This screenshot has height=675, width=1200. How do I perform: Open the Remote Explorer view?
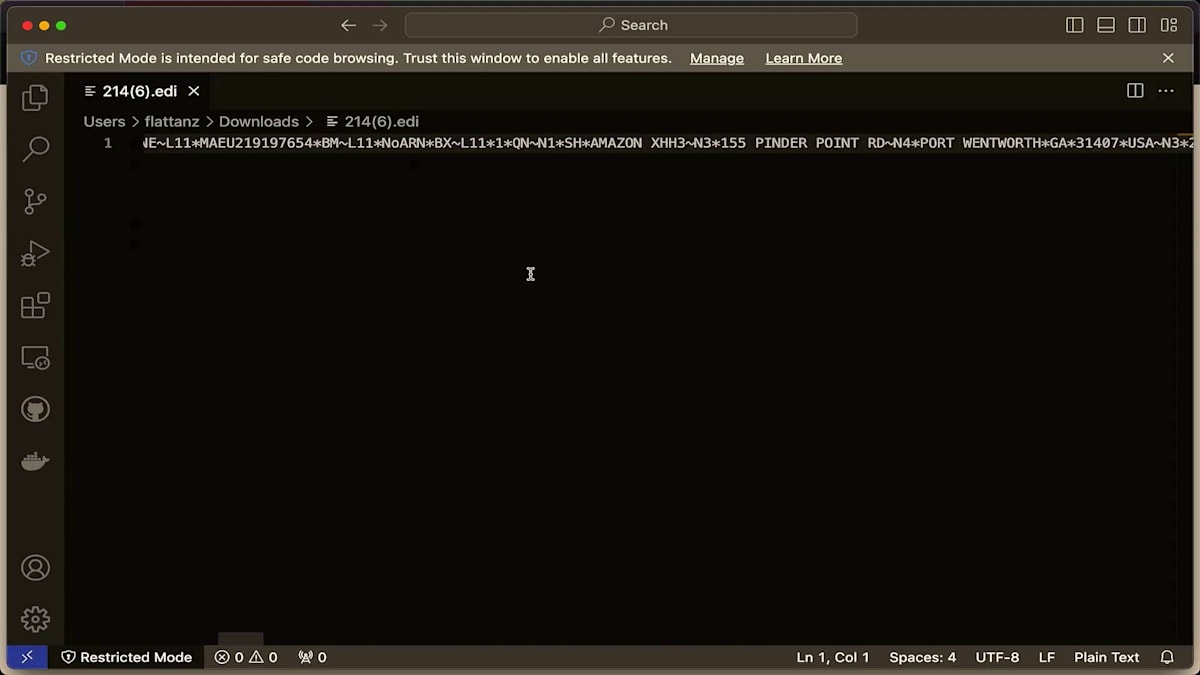point(35,357)
